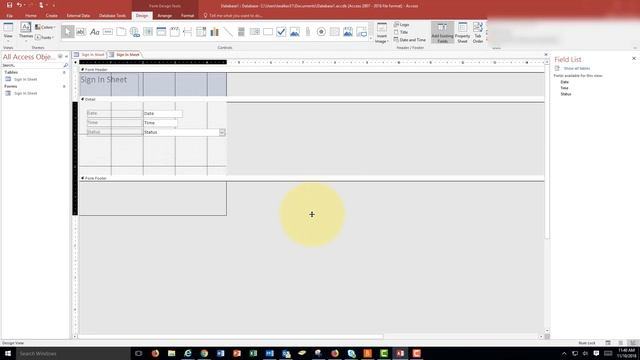Pick the Line control icon
Viewport: 640px width, 360px height.
[228, 32]
